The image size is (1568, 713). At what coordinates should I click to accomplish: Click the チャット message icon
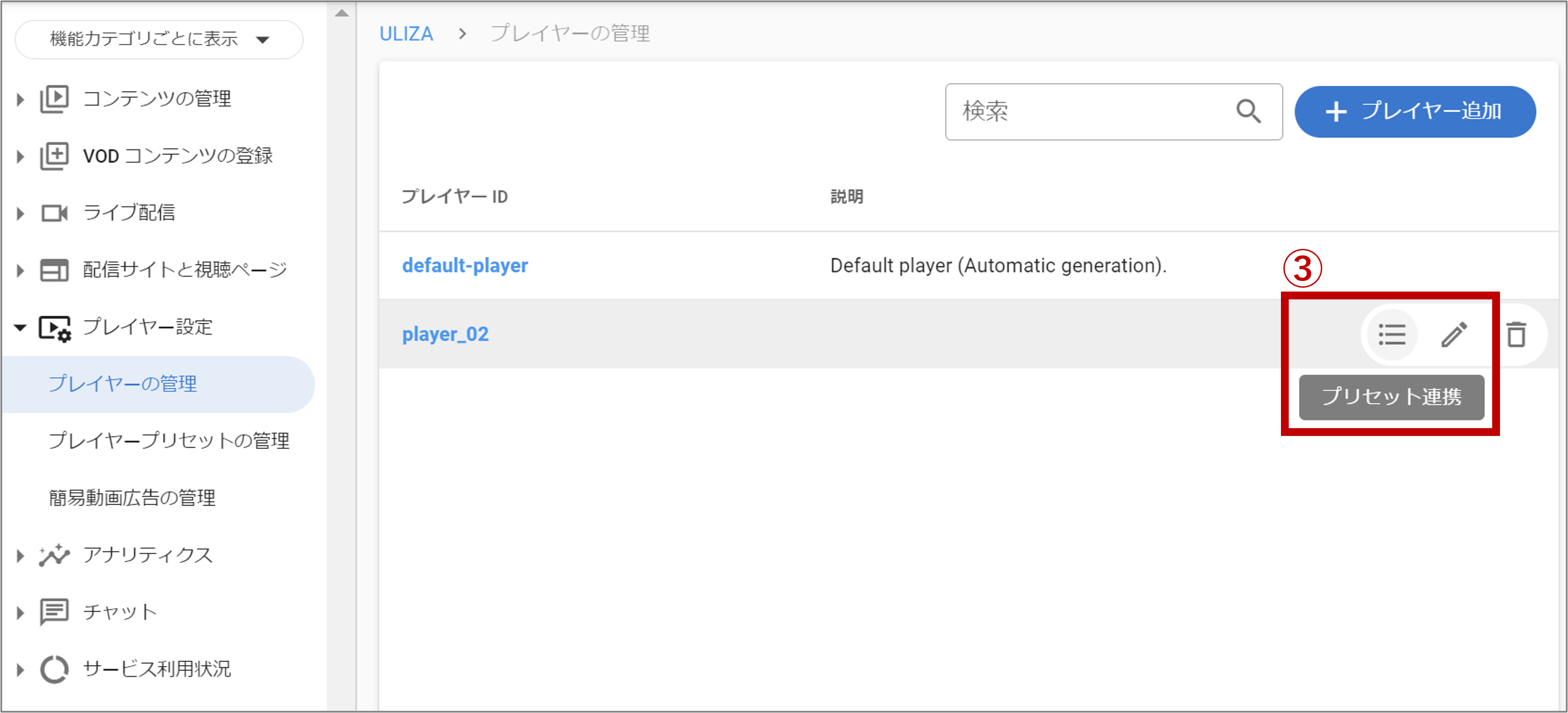[54, 612]
